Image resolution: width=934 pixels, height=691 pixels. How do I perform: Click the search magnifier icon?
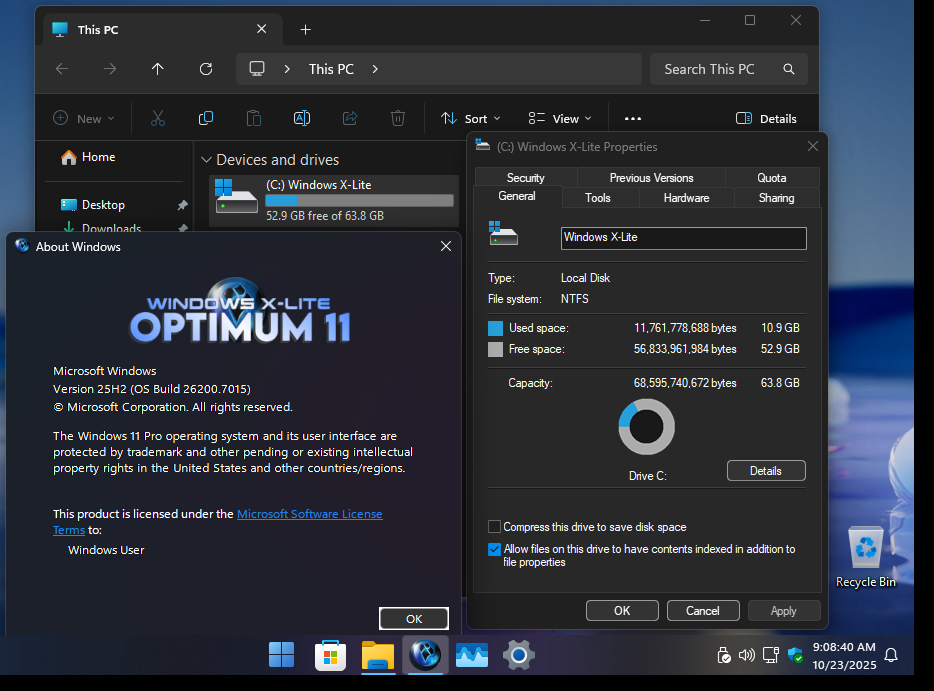[789, 69]
